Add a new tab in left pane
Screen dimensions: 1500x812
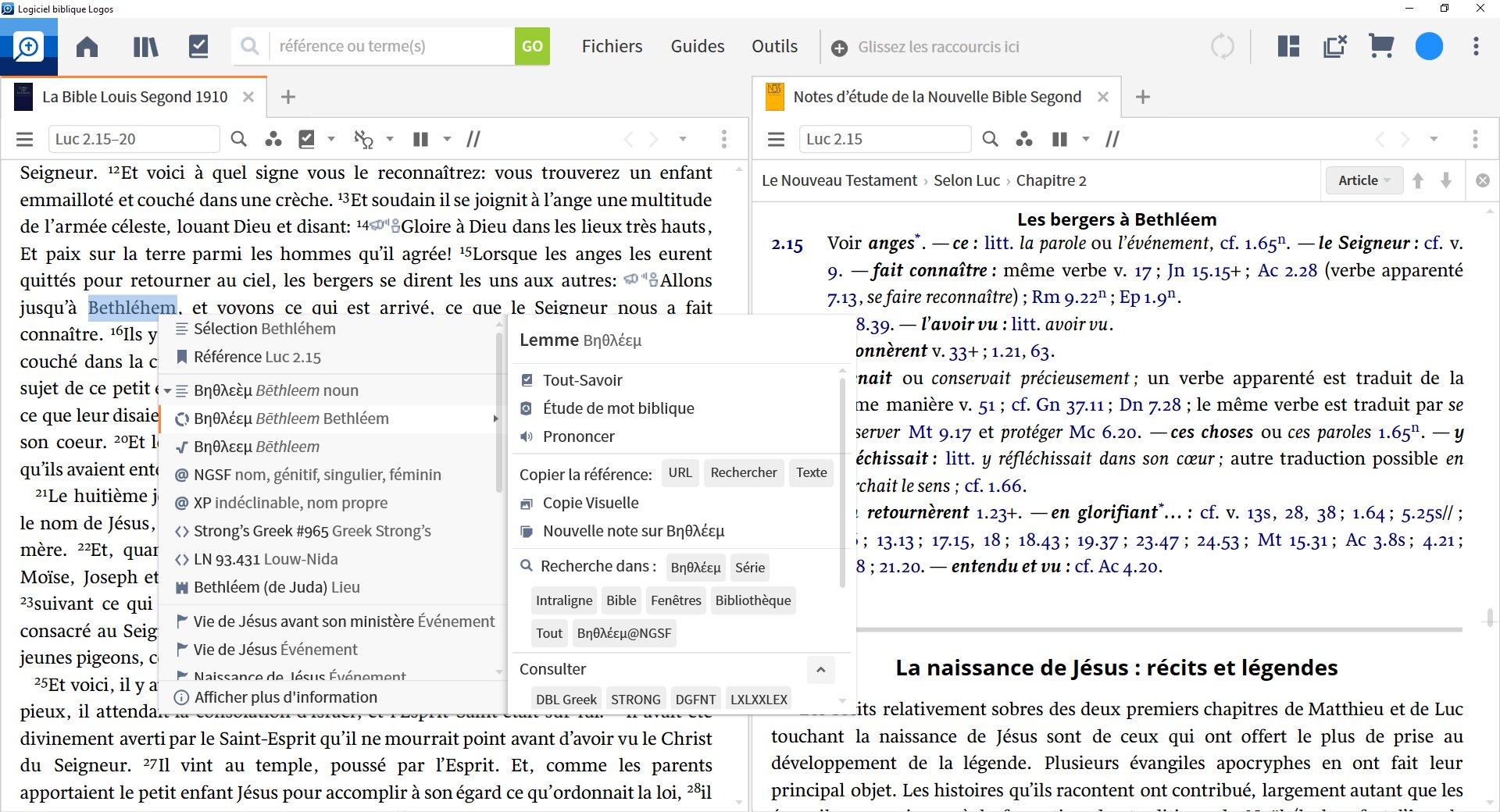coord(287,97)
